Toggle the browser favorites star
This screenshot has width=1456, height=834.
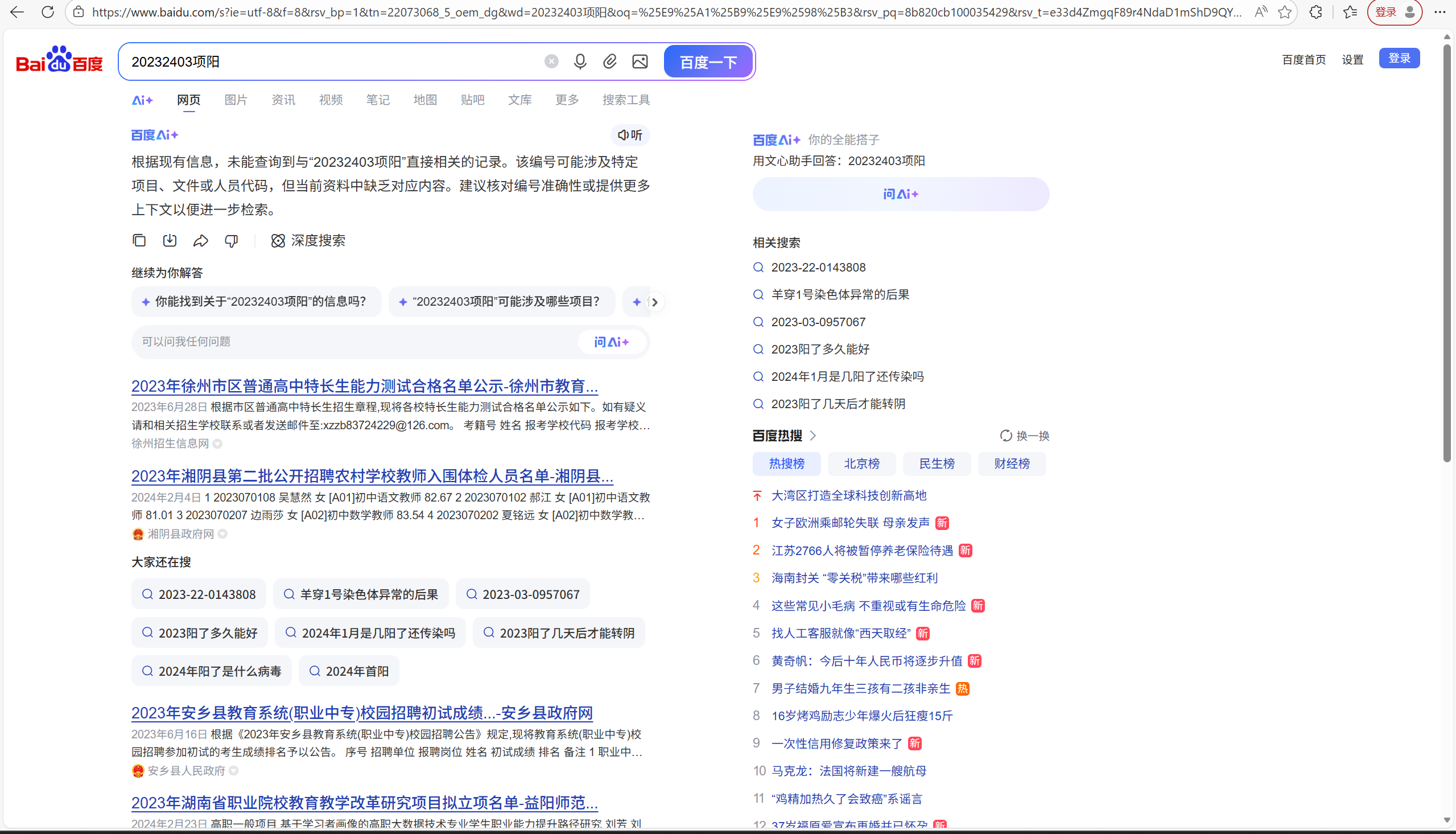tap(1285, 12)
